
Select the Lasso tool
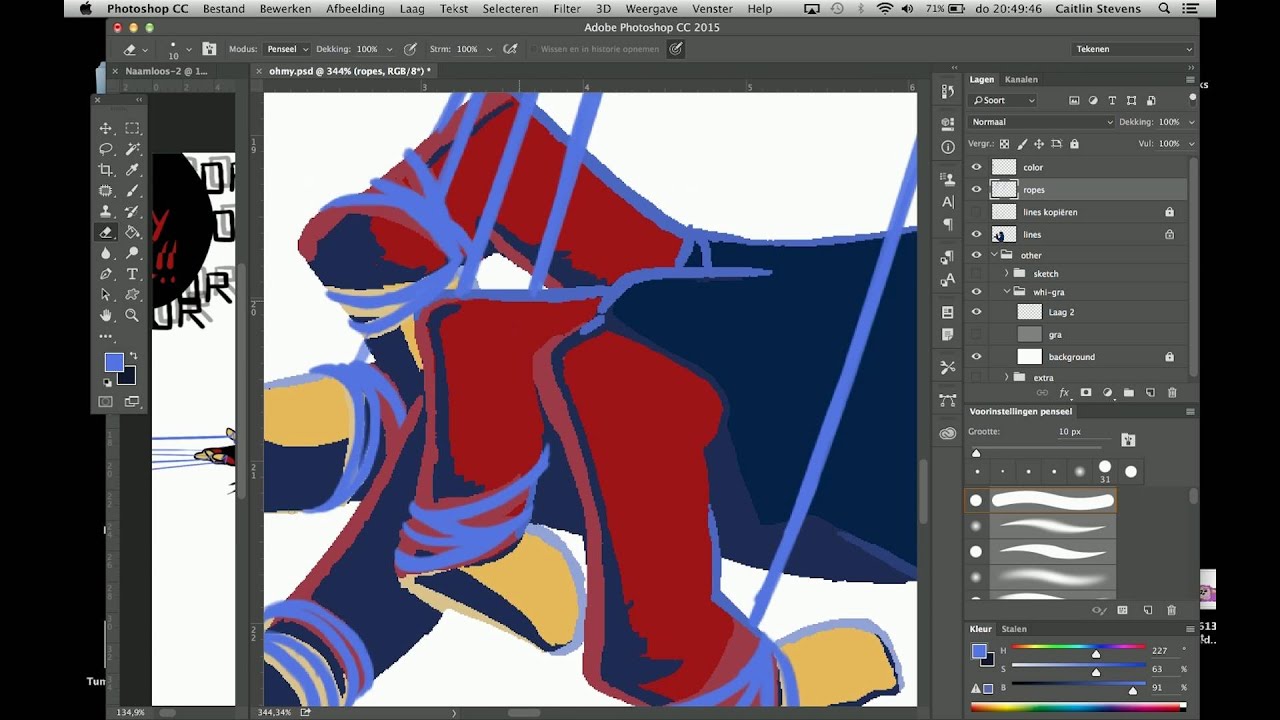[106, 149]
